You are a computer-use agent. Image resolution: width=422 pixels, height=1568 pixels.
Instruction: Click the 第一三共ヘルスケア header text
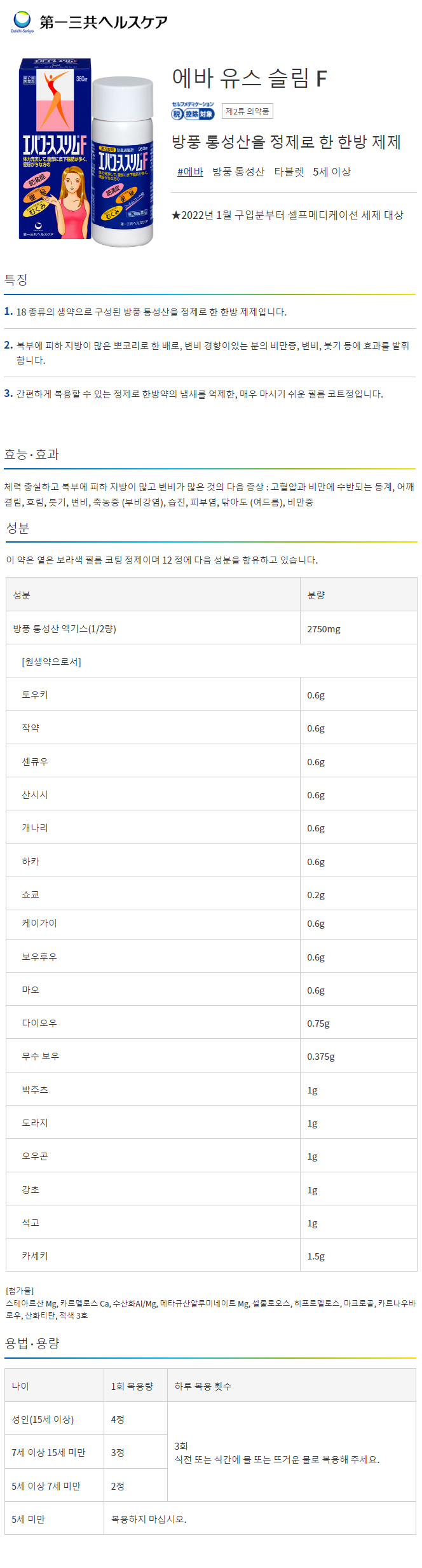click(x=104, y=22)
